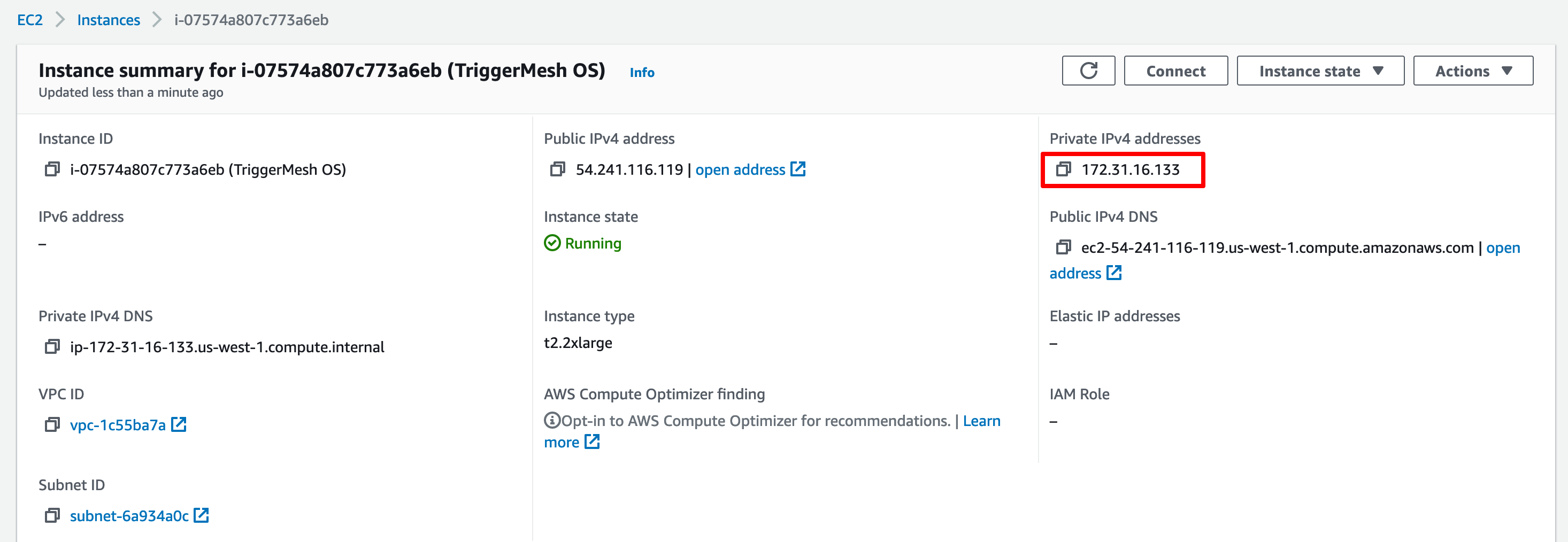Viewport: 1568px width, 542px height.
Task: Copy the private IPv4 address 172.31.16.133
Action: pos(1063,169)
